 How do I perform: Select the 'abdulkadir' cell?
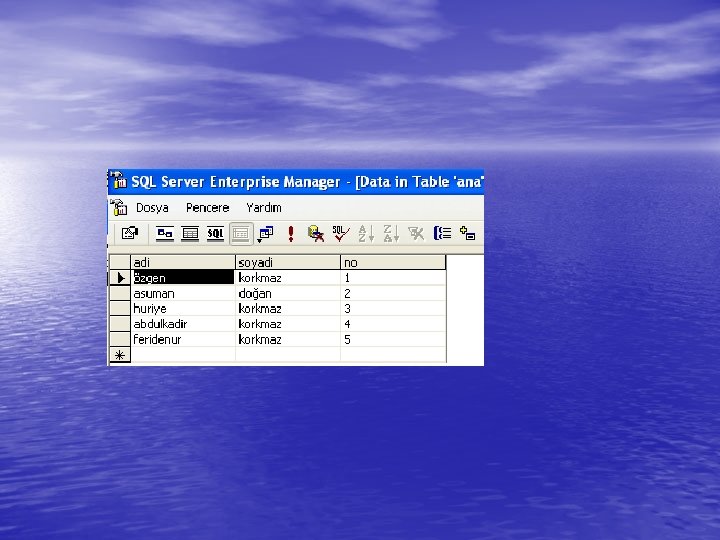[183, 324]
